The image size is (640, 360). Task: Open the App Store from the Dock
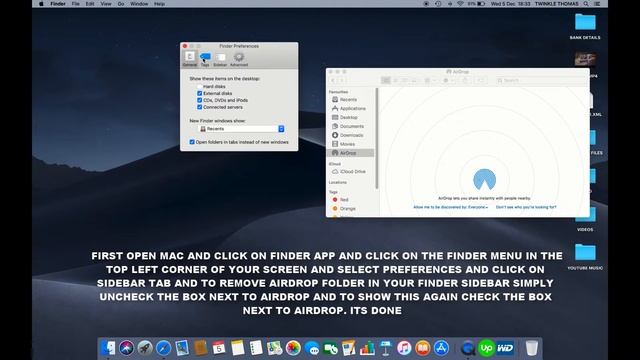[441, 348]
